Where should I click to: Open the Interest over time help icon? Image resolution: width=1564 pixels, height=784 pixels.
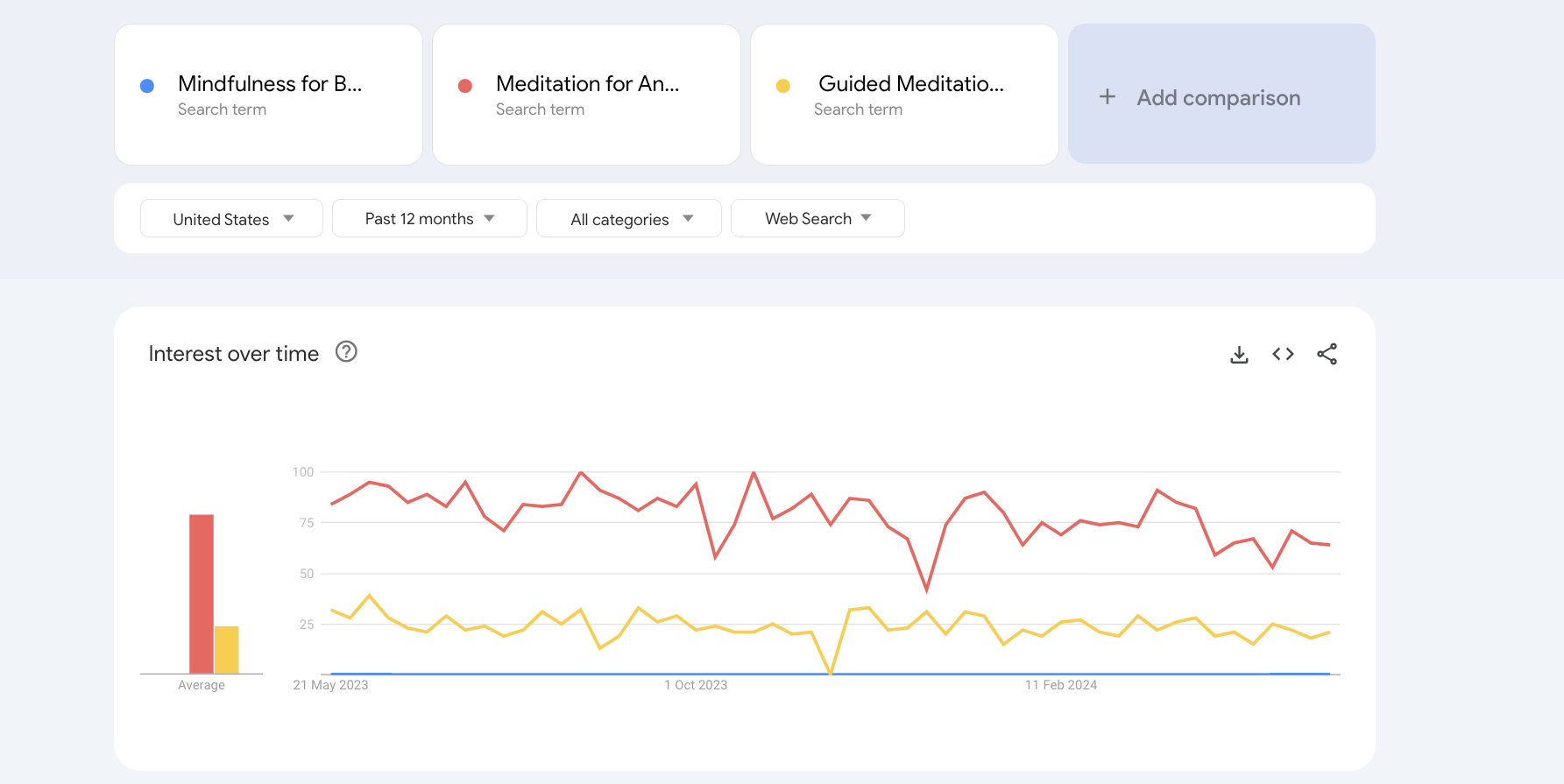346,352
